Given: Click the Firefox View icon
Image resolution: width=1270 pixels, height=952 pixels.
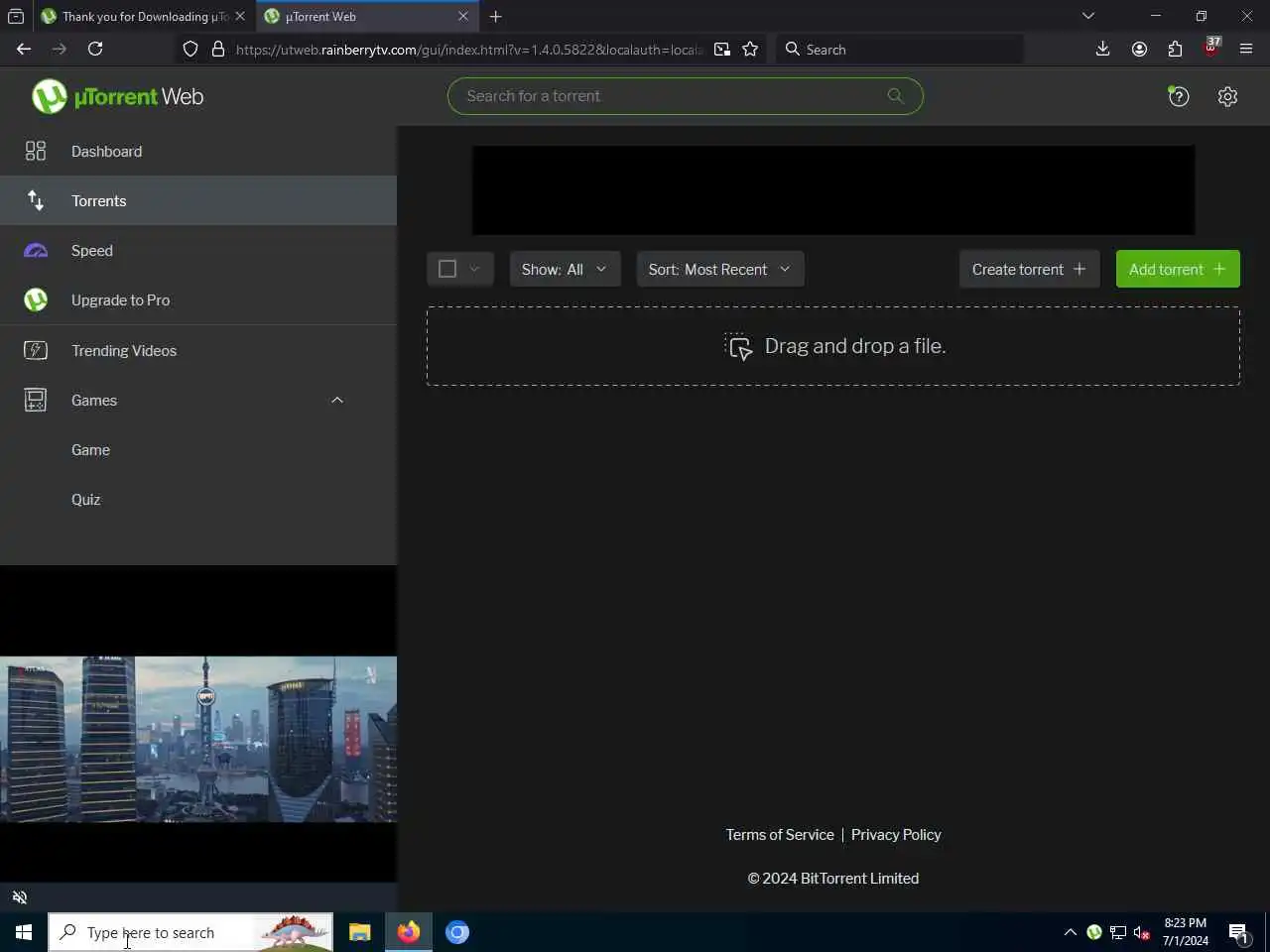Looking at the screenshot, I should (16, 16).
